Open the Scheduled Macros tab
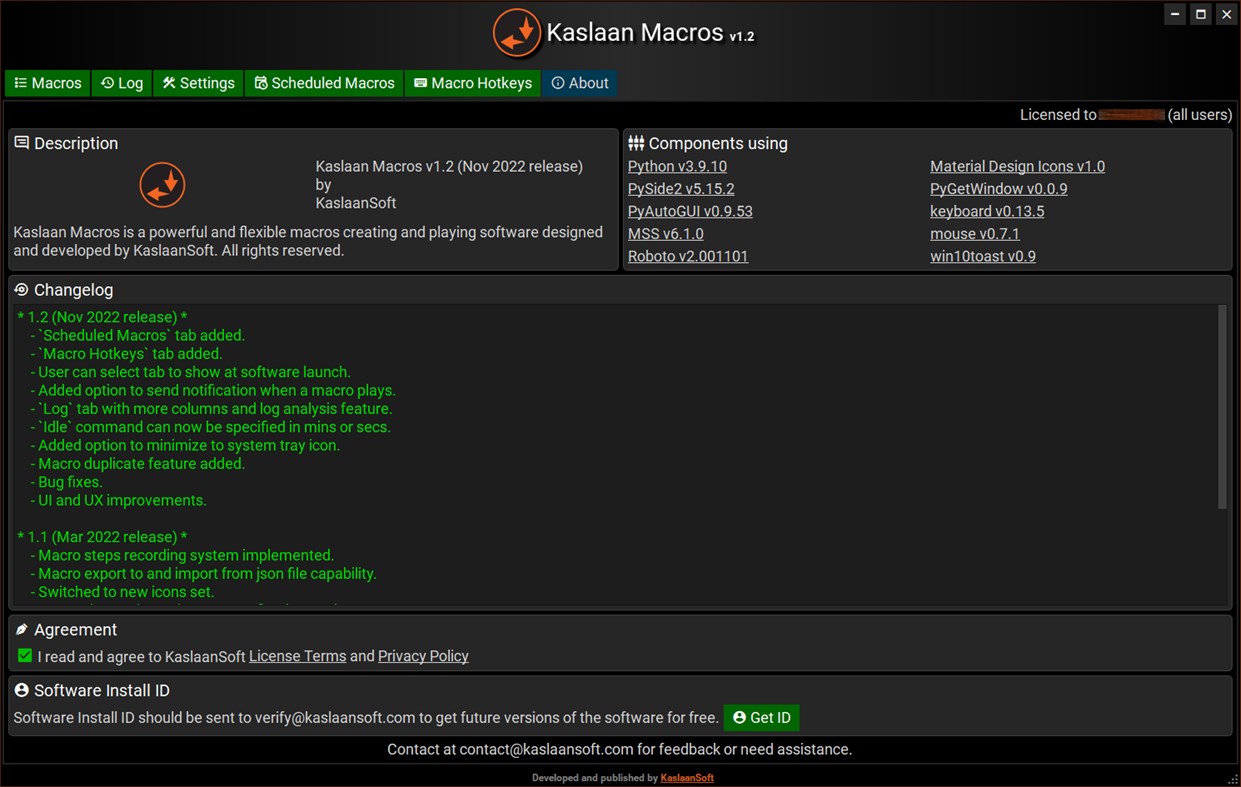Viewport: 1241px width, 787px height. [323, 83]
